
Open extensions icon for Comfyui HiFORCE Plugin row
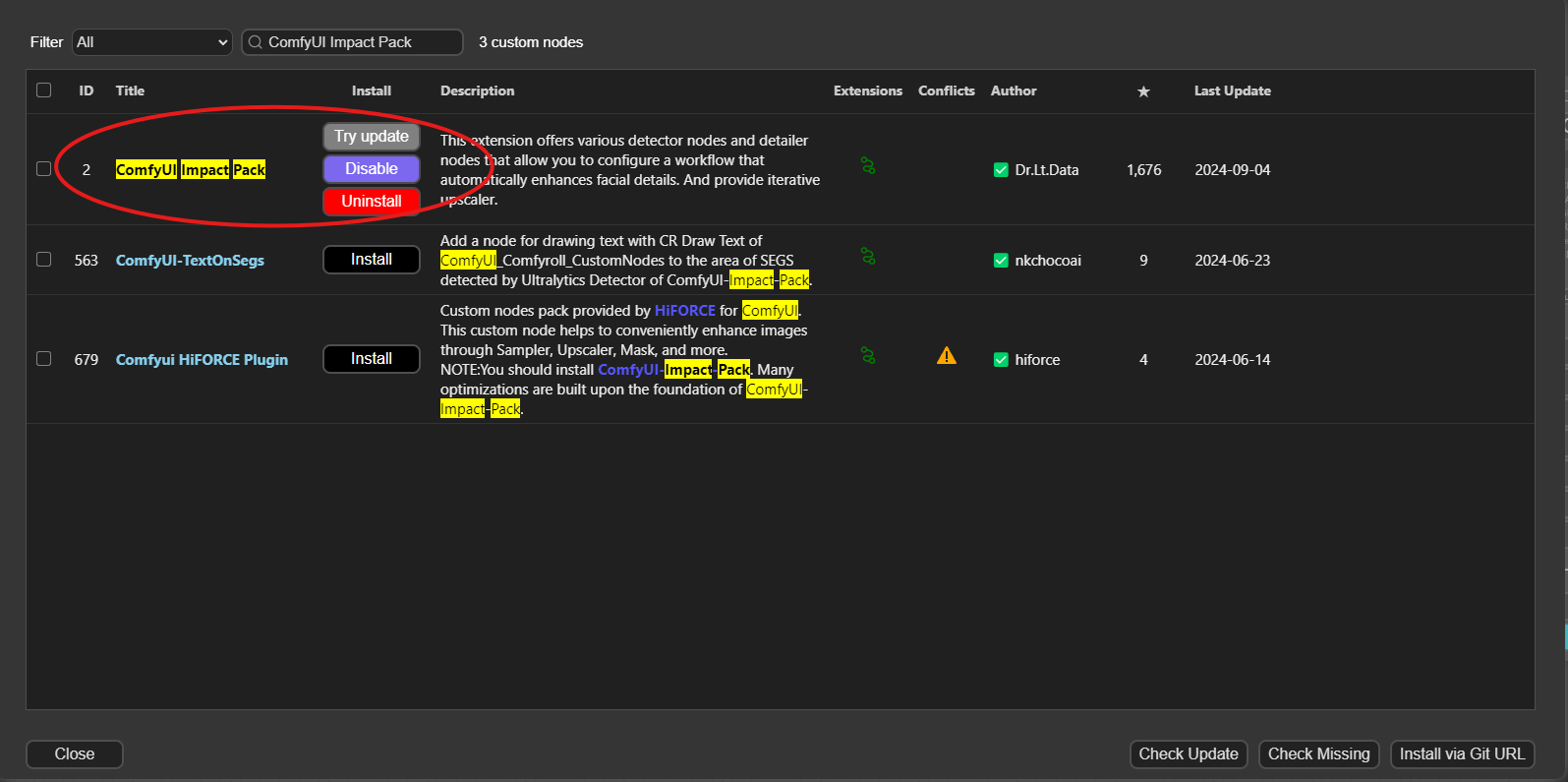(868, 356)
